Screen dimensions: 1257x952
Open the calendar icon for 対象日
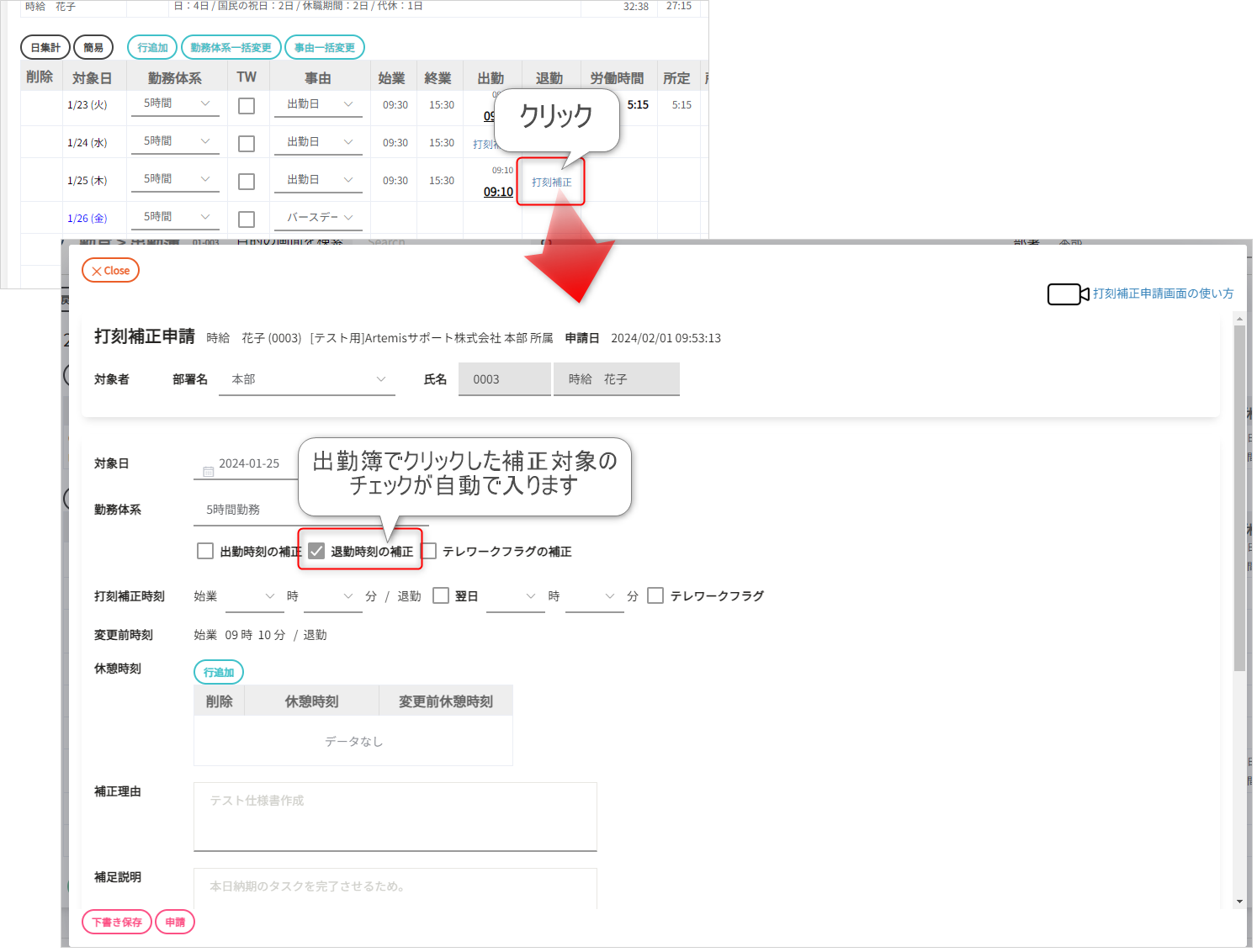pyautogui.click(x=208, y=471)
